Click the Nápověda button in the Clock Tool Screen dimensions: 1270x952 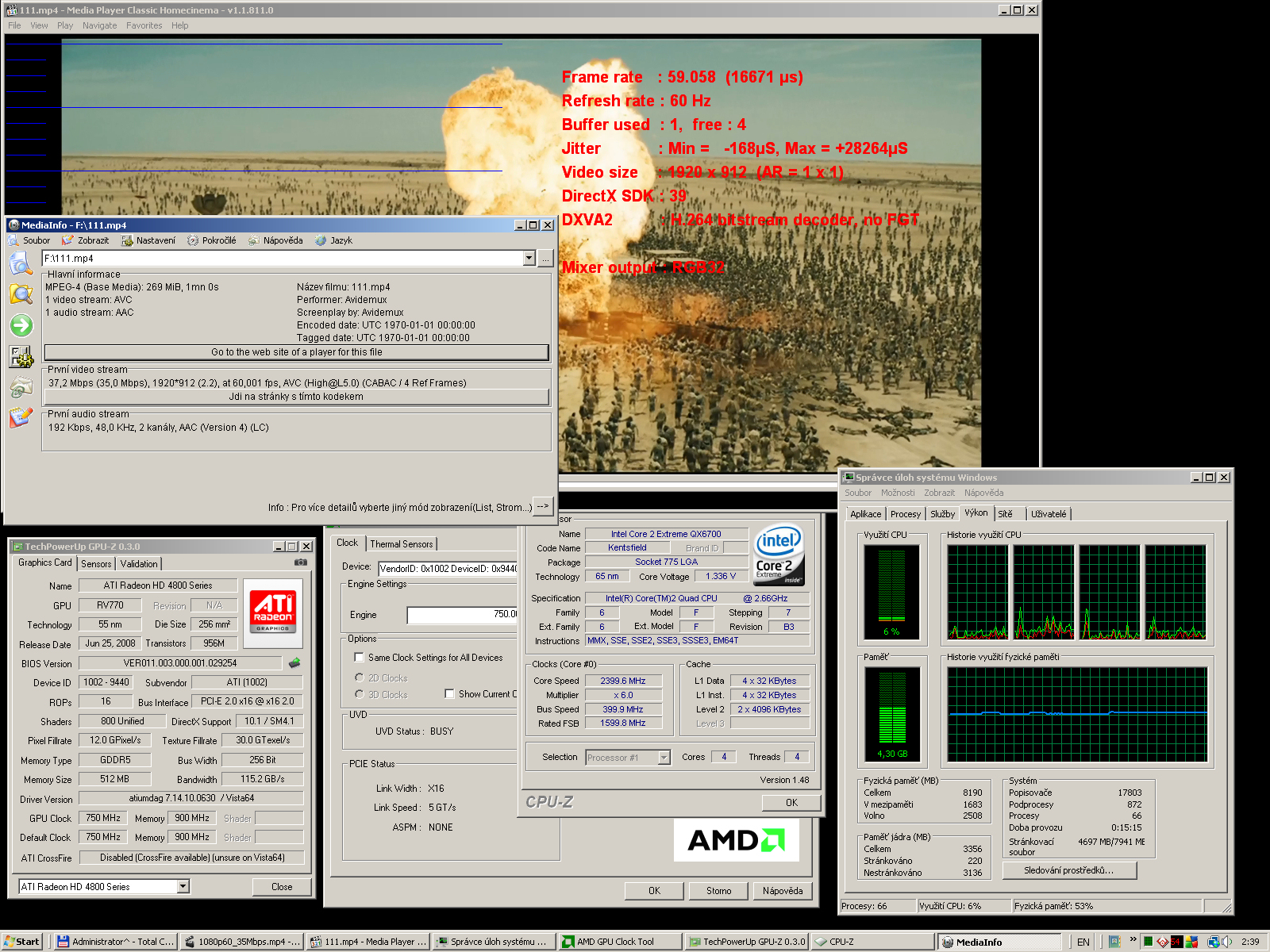pyautogui.click(x=783, y=891)
